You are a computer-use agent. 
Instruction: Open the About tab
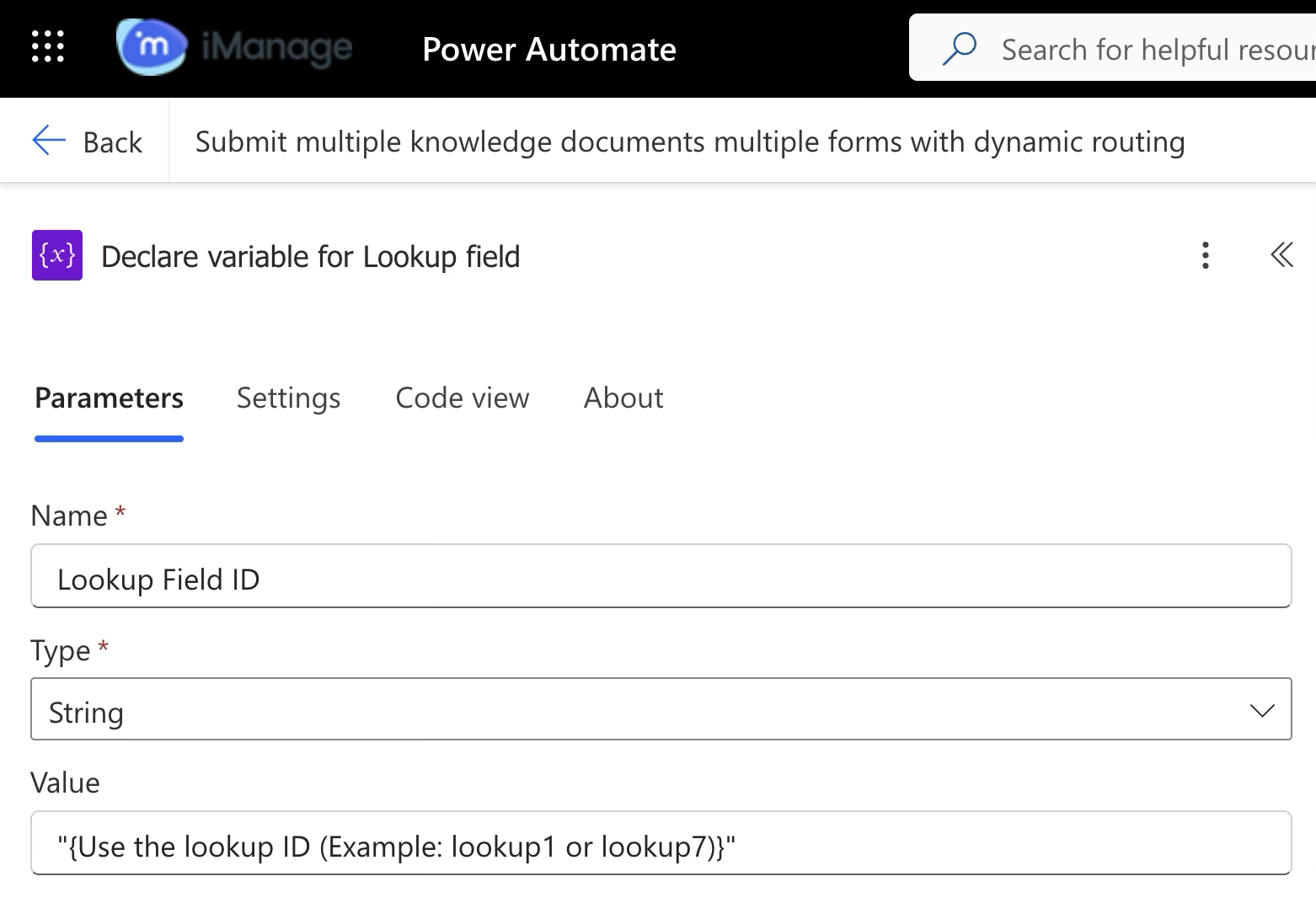tap(623, 398)
